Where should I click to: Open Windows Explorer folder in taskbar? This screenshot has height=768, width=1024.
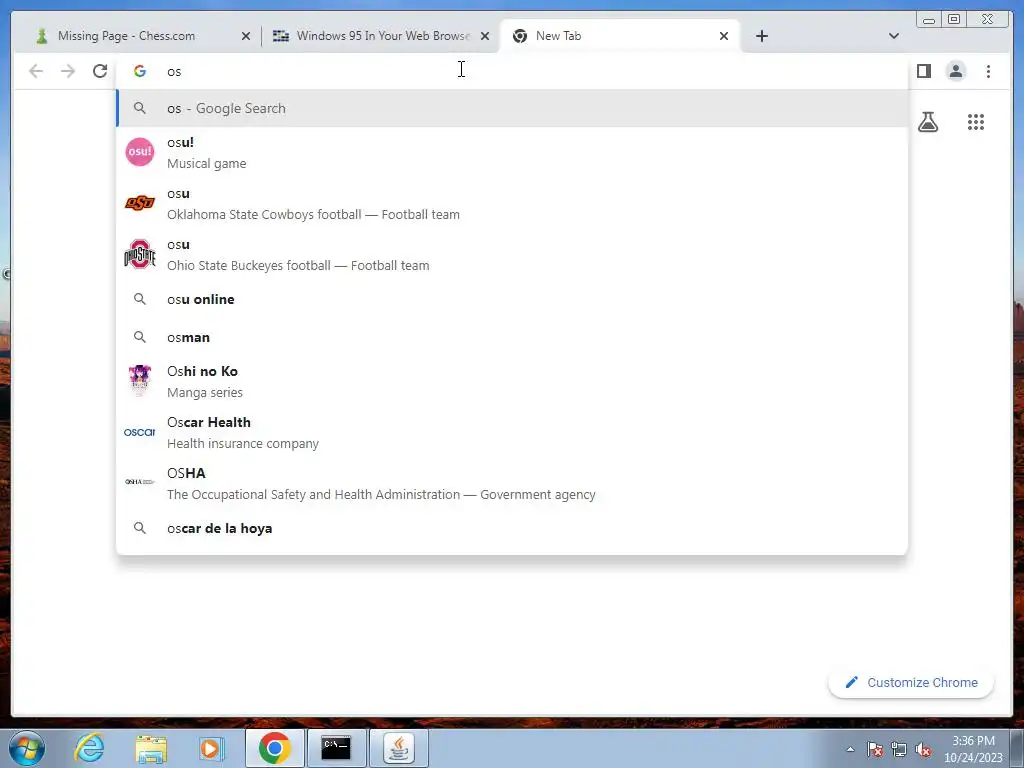tap(151, 748)
